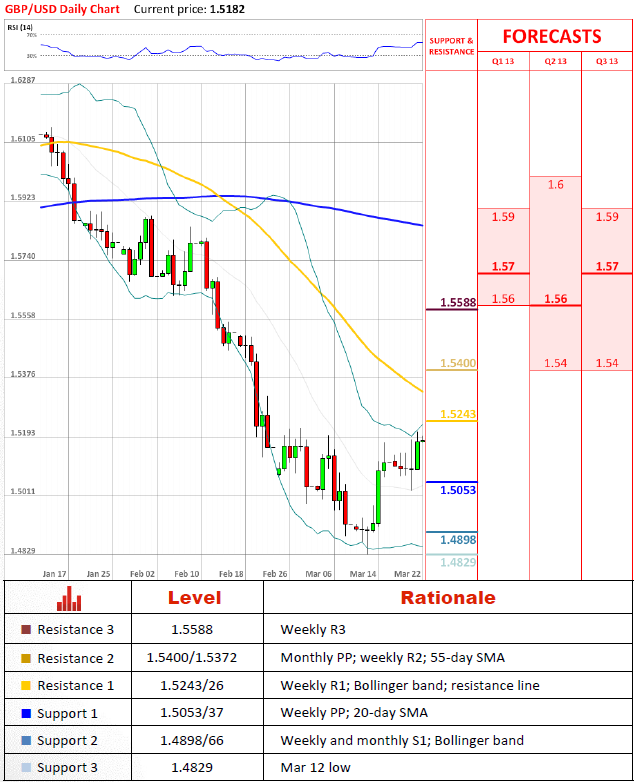Click the latest green candlestick at Mar 22

coord(418,455)
